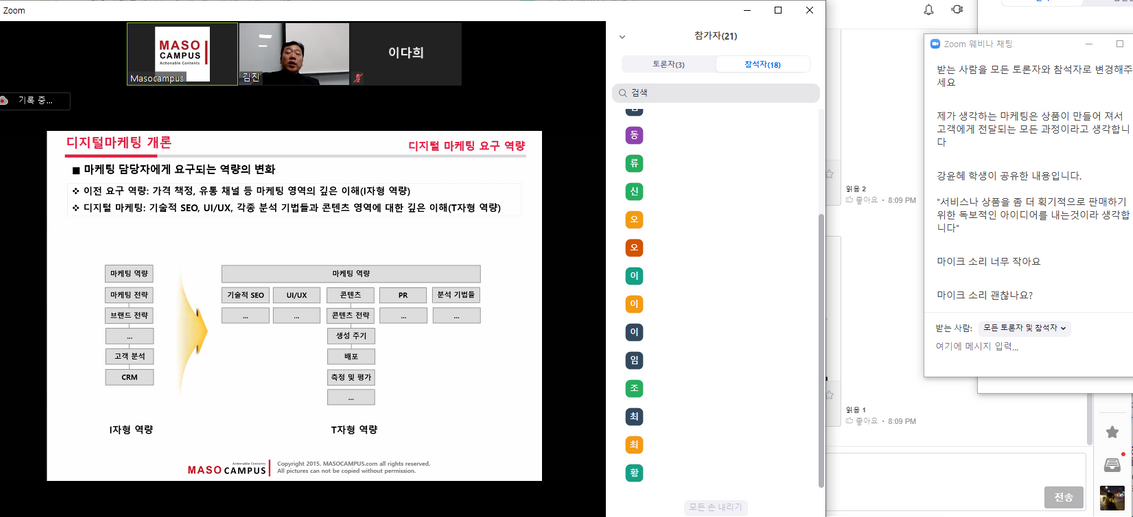The height and width of the screenshot is (517, 1133).
Task: Collapse the 참가자 panel with chevron
Action: click(x=622, y=37)
